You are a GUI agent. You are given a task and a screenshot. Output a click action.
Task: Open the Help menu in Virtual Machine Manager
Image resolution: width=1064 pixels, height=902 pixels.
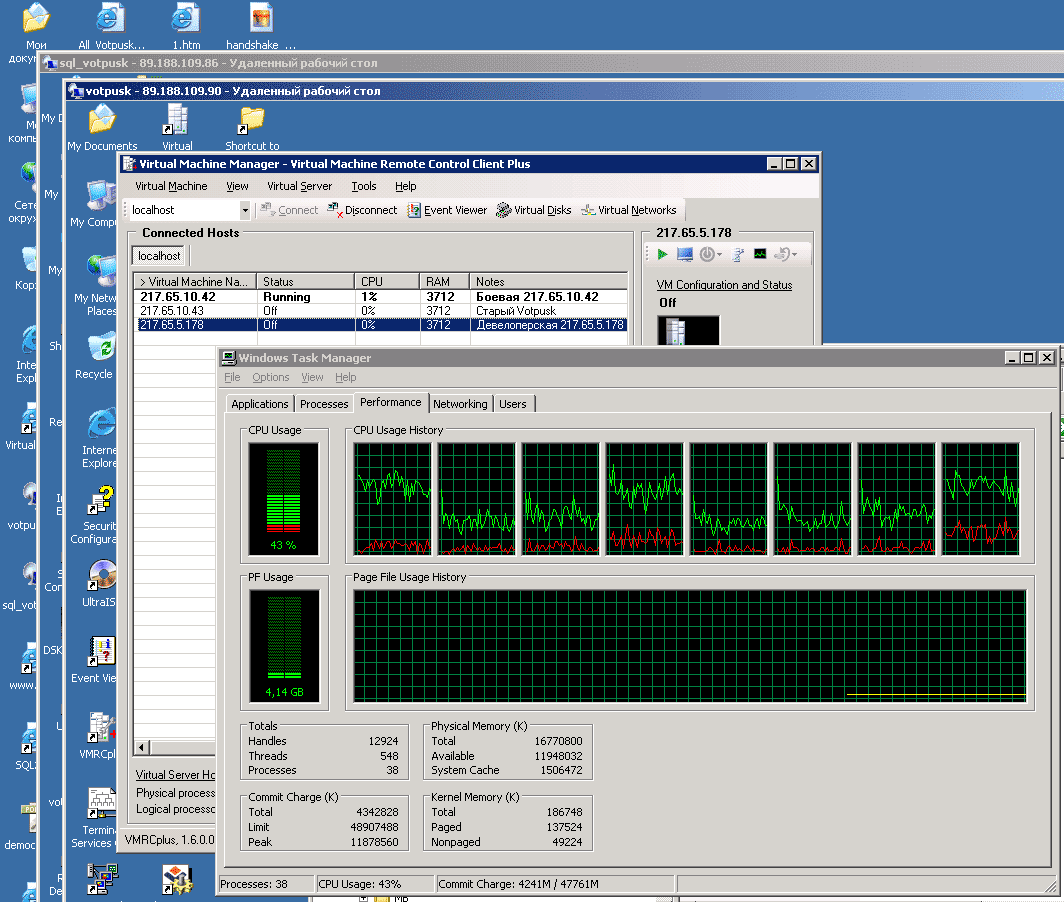(x=406, y=186)
